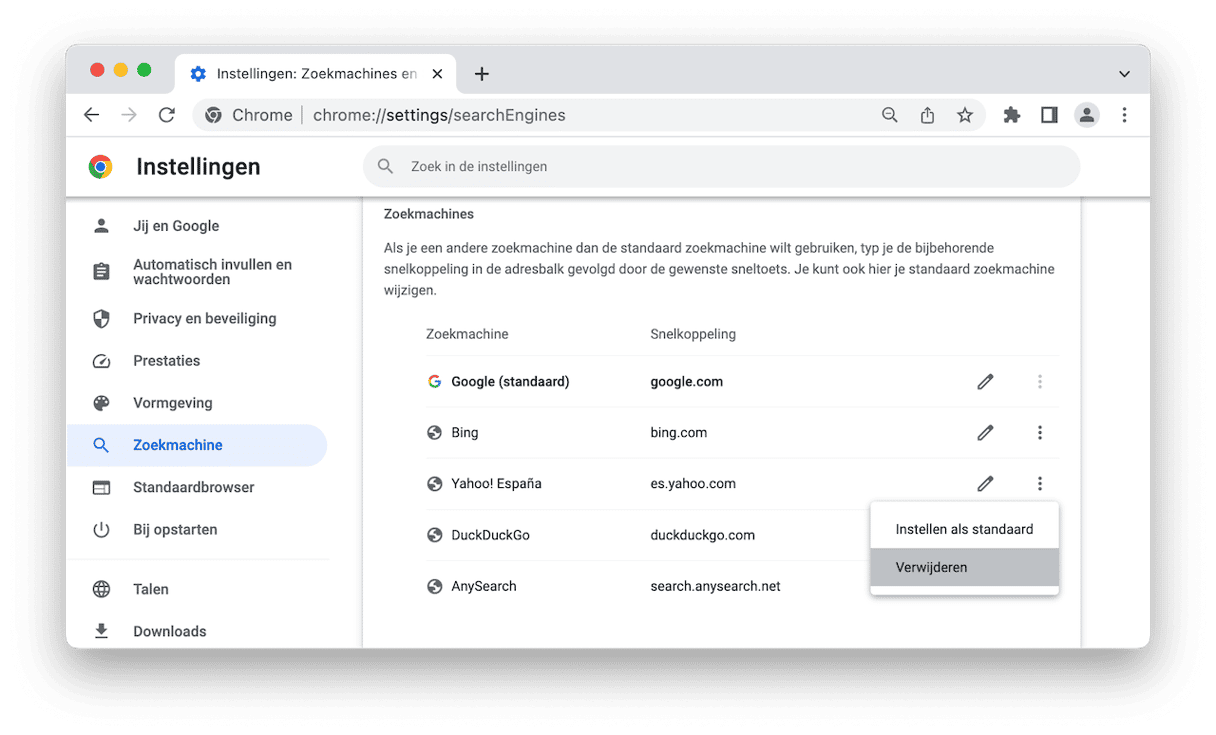The height and width of the screenshot is (735, 1216).
Task: Click the Snelkoppeling column header
Action: coord(693,334)
